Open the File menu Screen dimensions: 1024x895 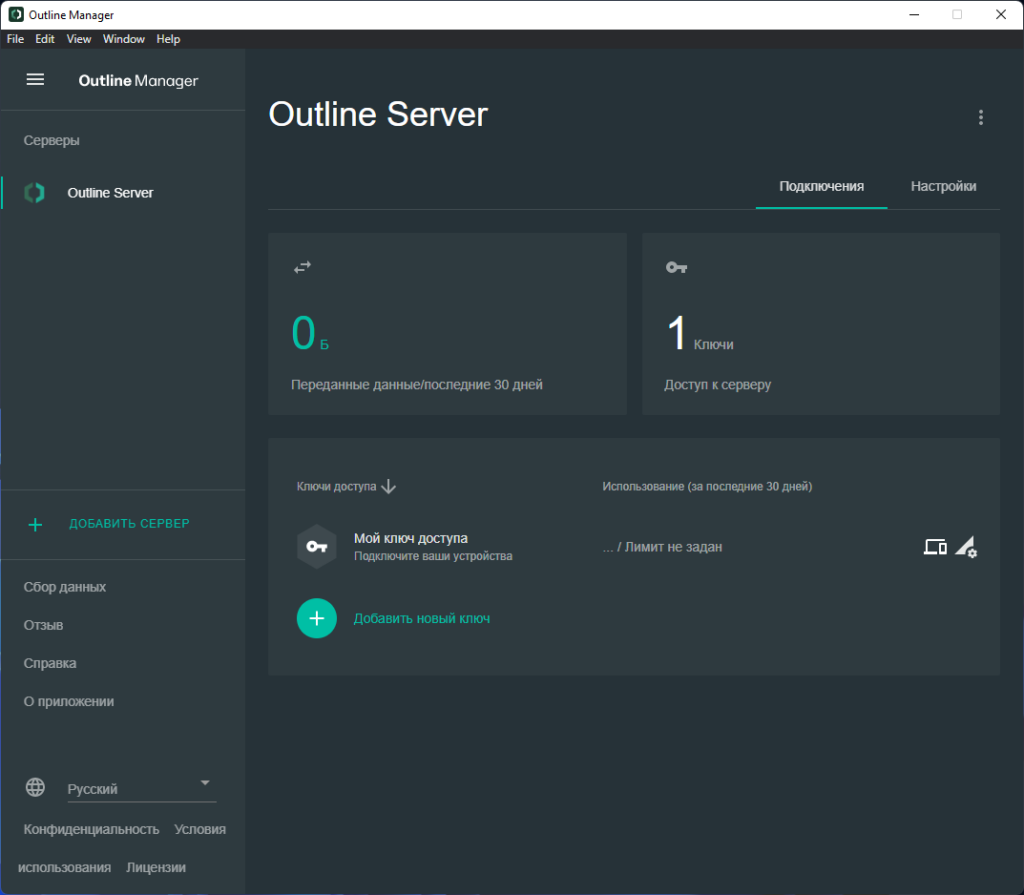[x=15, y=39]
